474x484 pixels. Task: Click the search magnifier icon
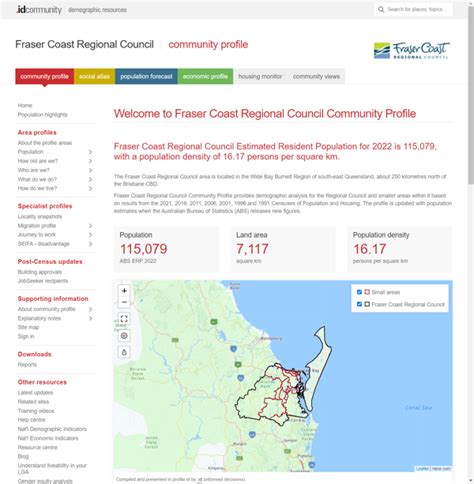click(381, 10)
